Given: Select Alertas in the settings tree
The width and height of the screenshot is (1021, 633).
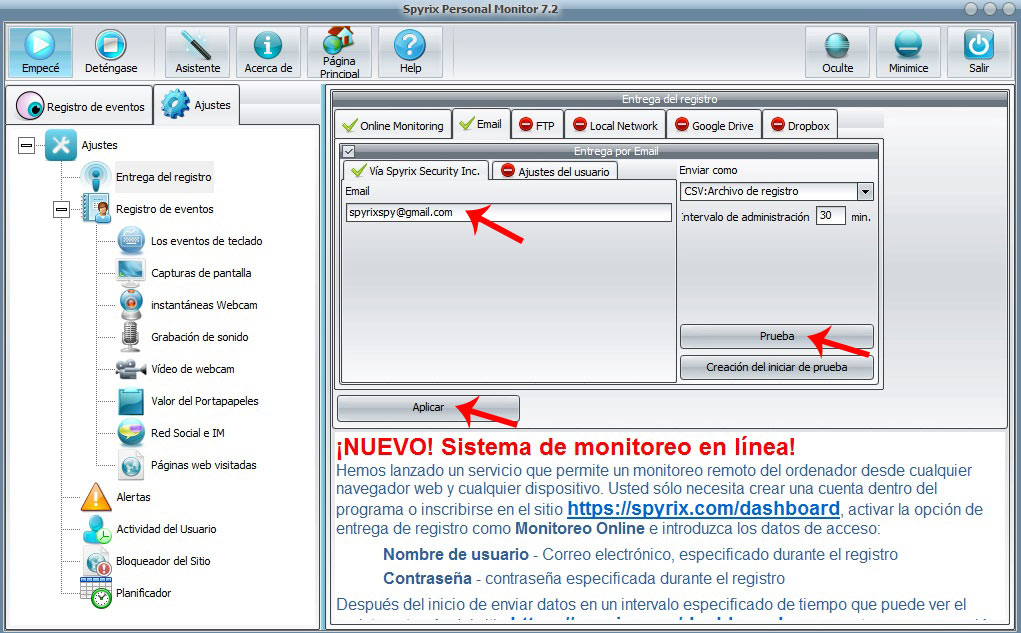Looking at the screenshot, I should point(133,497).
